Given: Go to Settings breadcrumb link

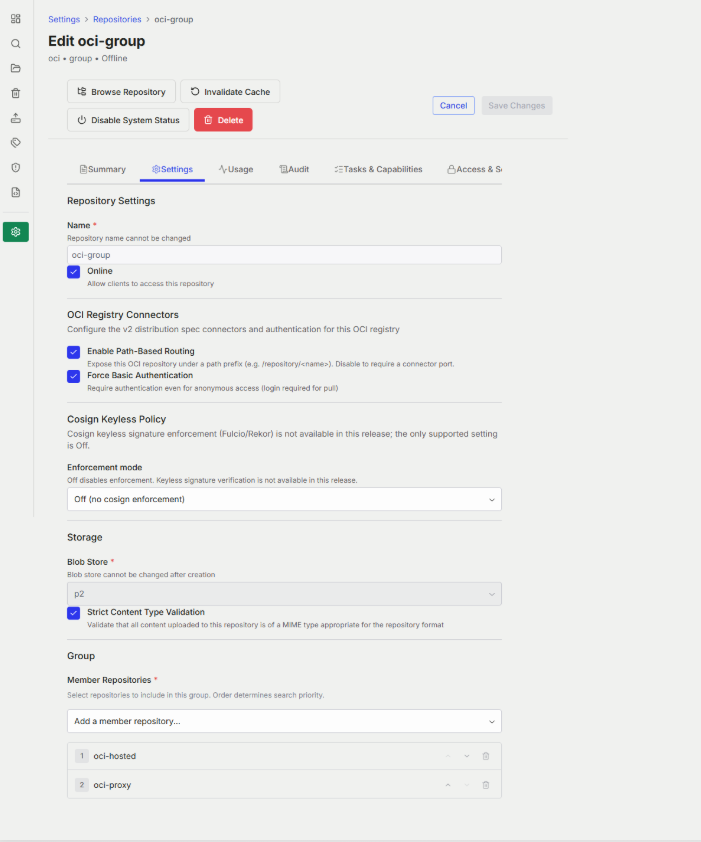Looking at the screenshot, I should 64,19.
